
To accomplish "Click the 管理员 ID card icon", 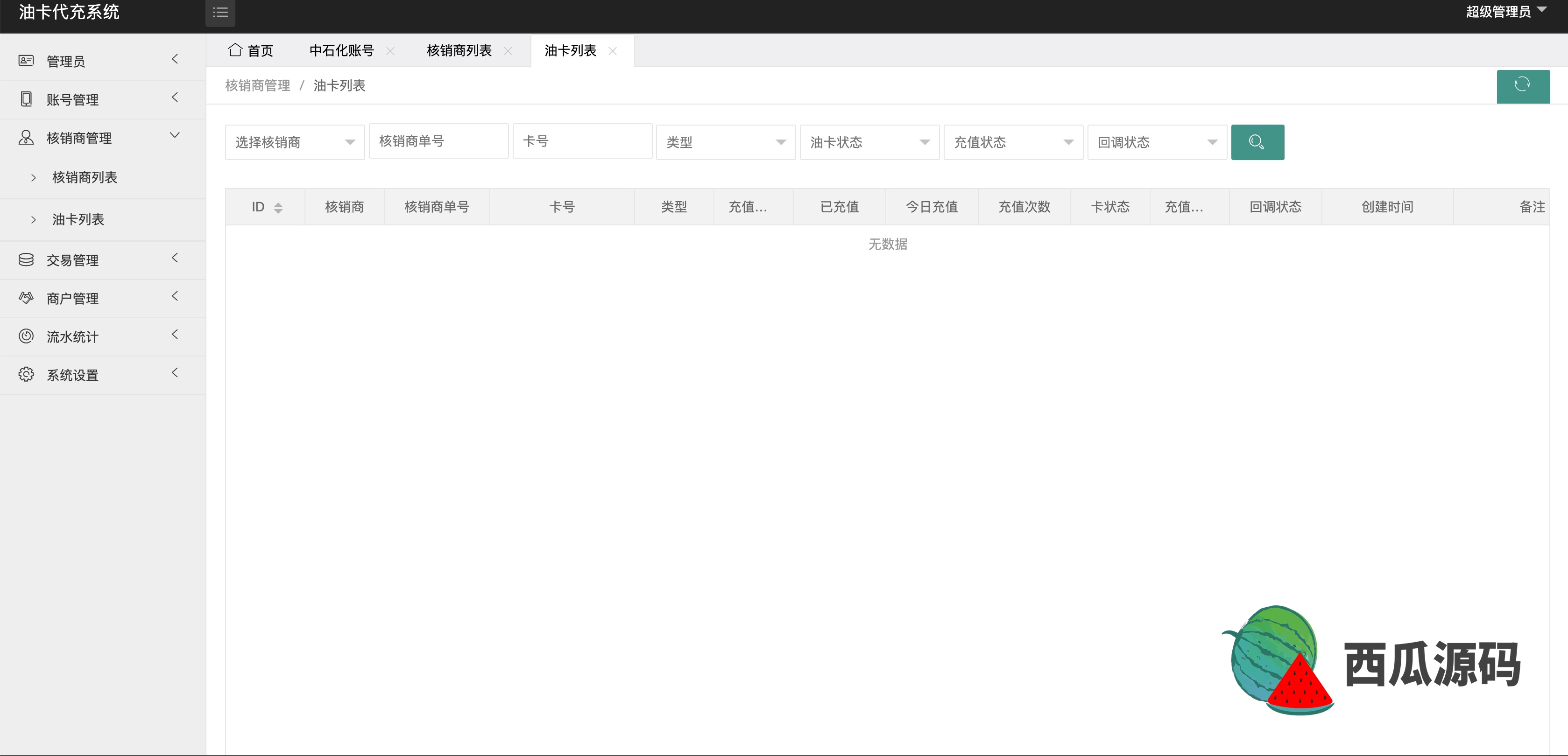I will click(26, 61).
